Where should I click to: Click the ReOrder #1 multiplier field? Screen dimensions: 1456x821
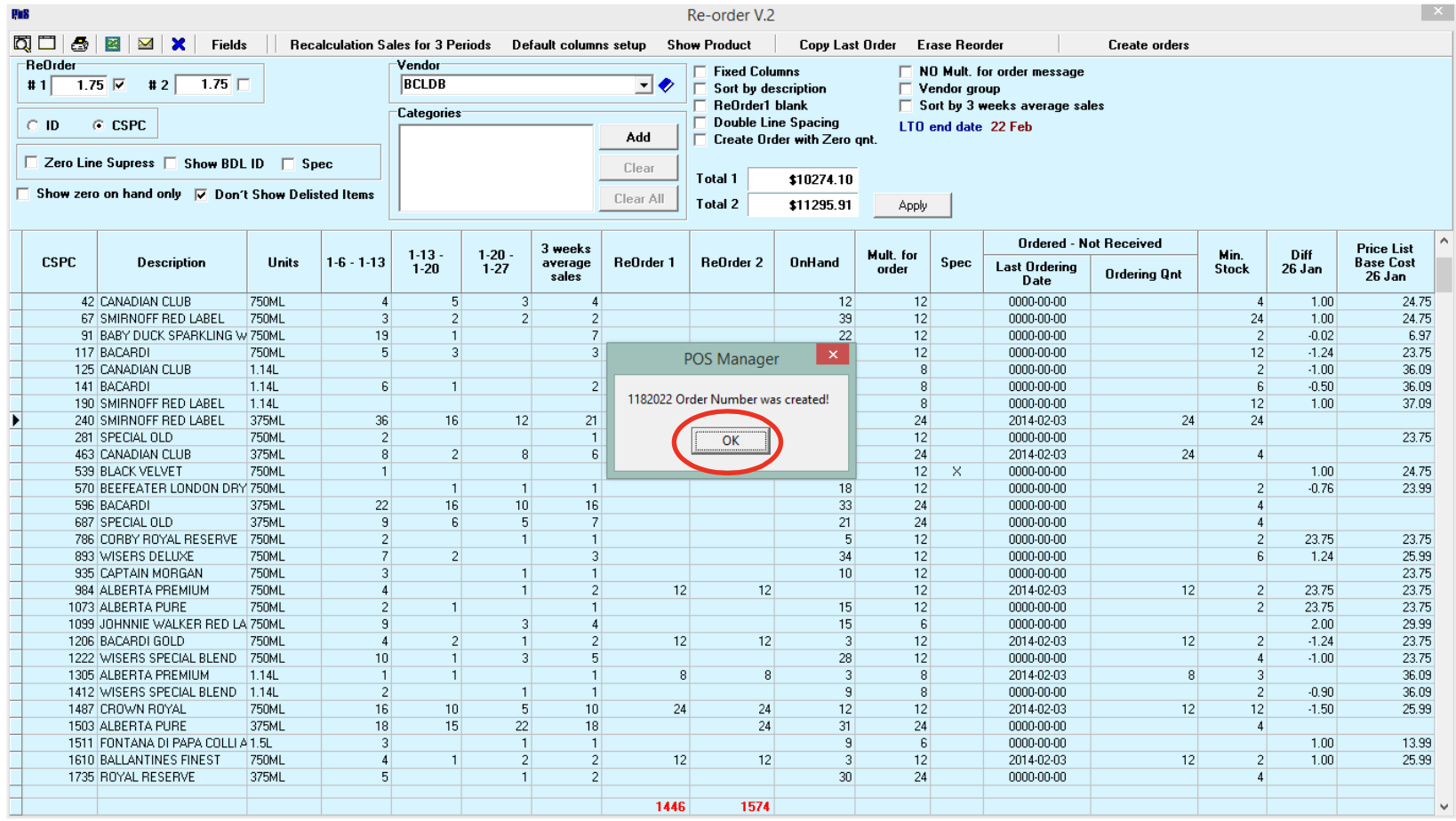click(x=79, y=85)
